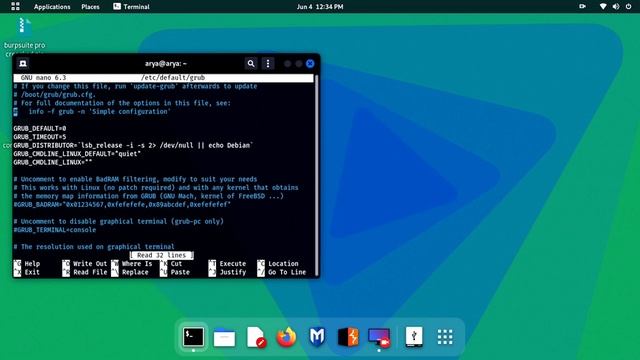This screenshot has width=640, height=360.
Task: Click the Justify shortcut label
Action: pos(233,272)
